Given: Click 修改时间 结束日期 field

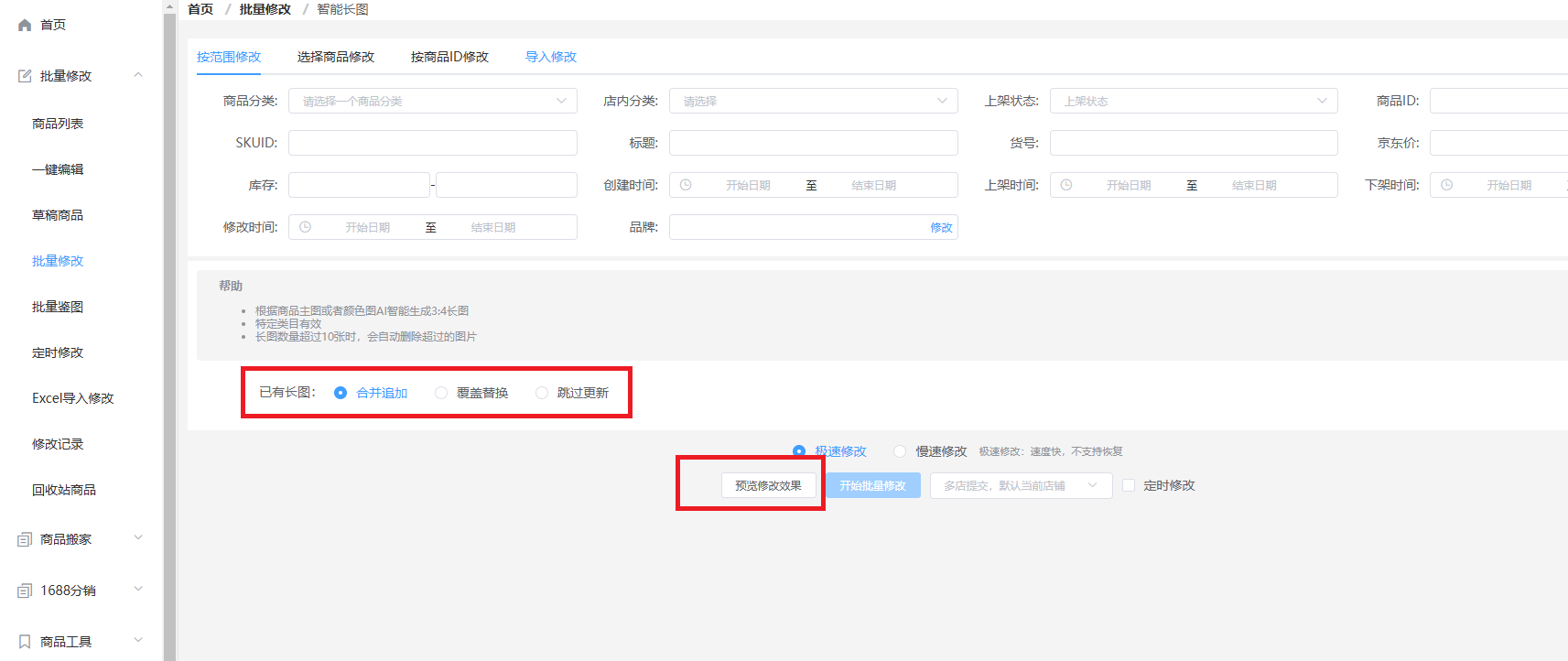Looking at the screenshot, I should coord(493,227).
